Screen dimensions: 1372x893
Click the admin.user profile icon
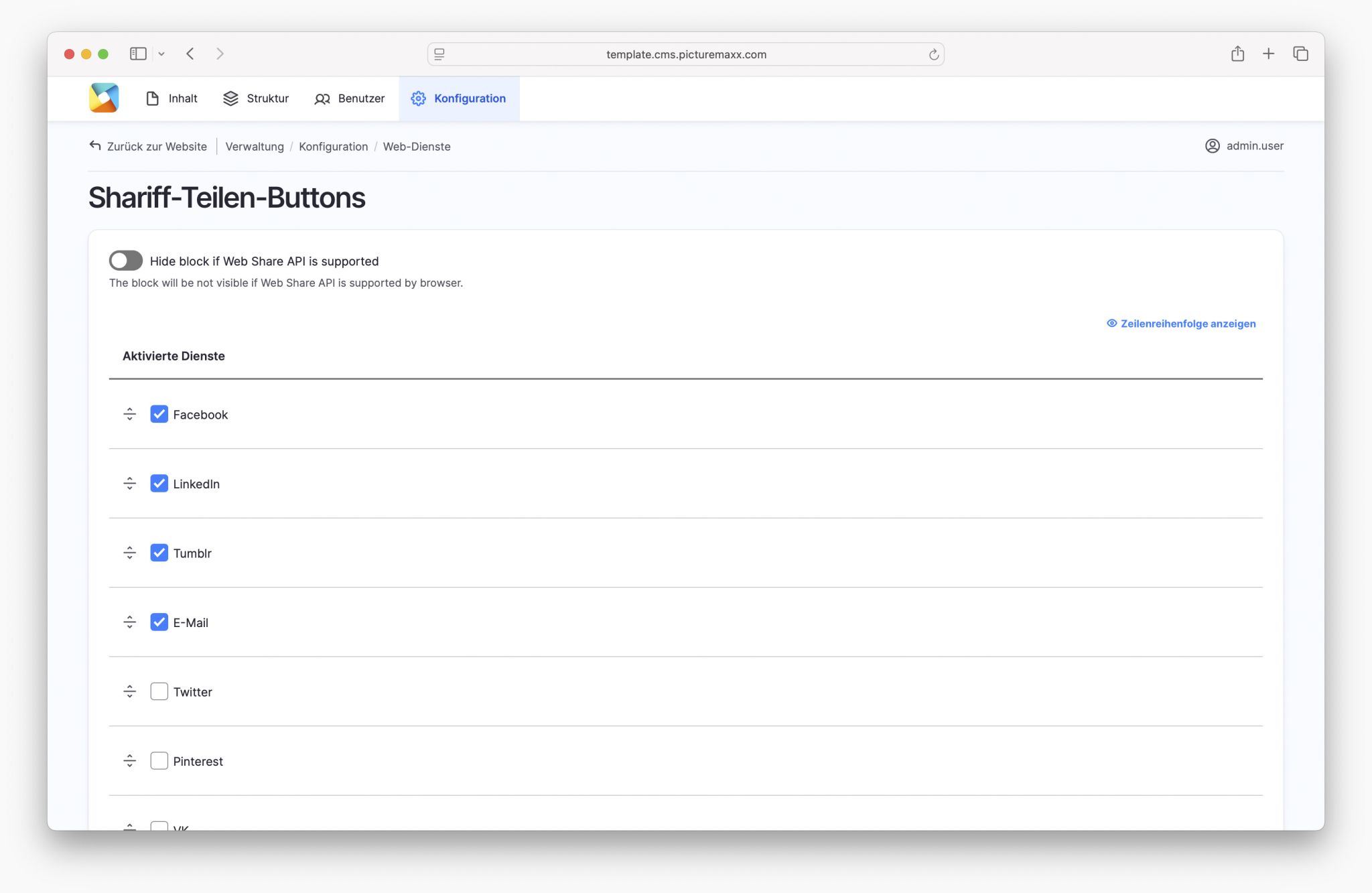tap(1212, 146)
